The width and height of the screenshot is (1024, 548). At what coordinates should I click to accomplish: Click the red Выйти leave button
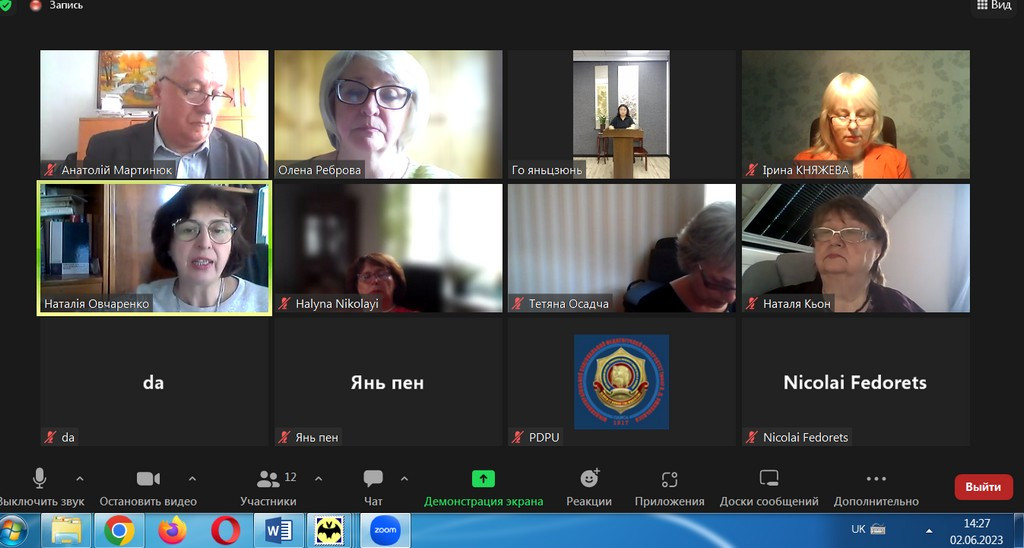coord(984,487)
